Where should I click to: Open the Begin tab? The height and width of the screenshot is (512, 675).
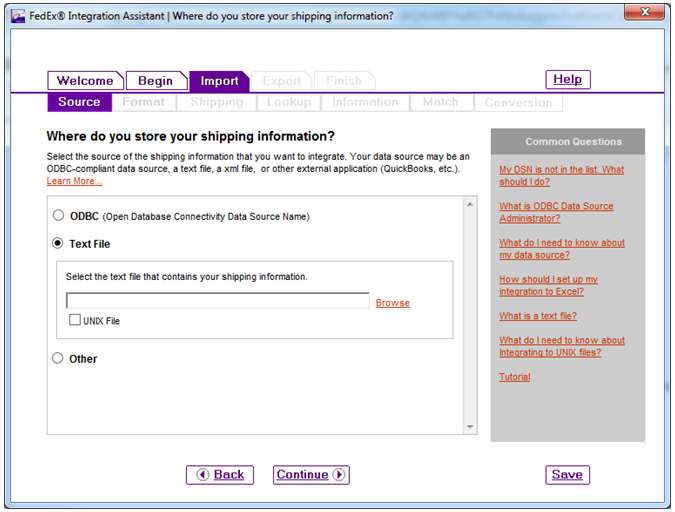(x=156, y=81)
